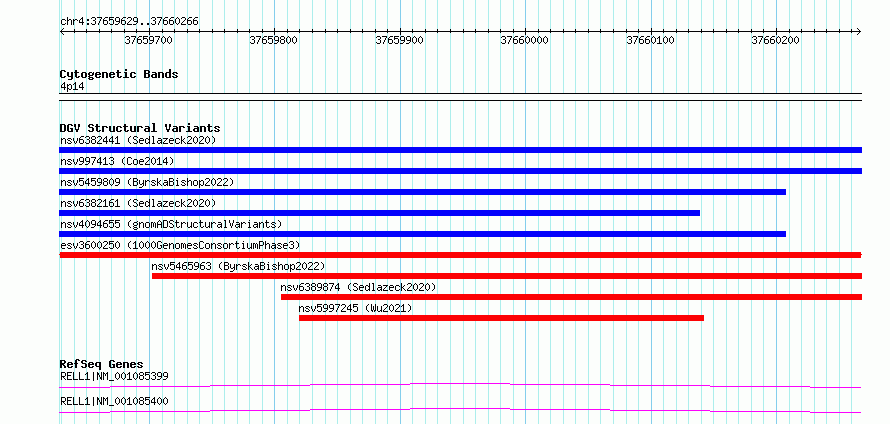Image resolution: width=890 pixels, height=424 pixels.
Task: Open the RefSeq Genes track title
Action: pos(102,364)
